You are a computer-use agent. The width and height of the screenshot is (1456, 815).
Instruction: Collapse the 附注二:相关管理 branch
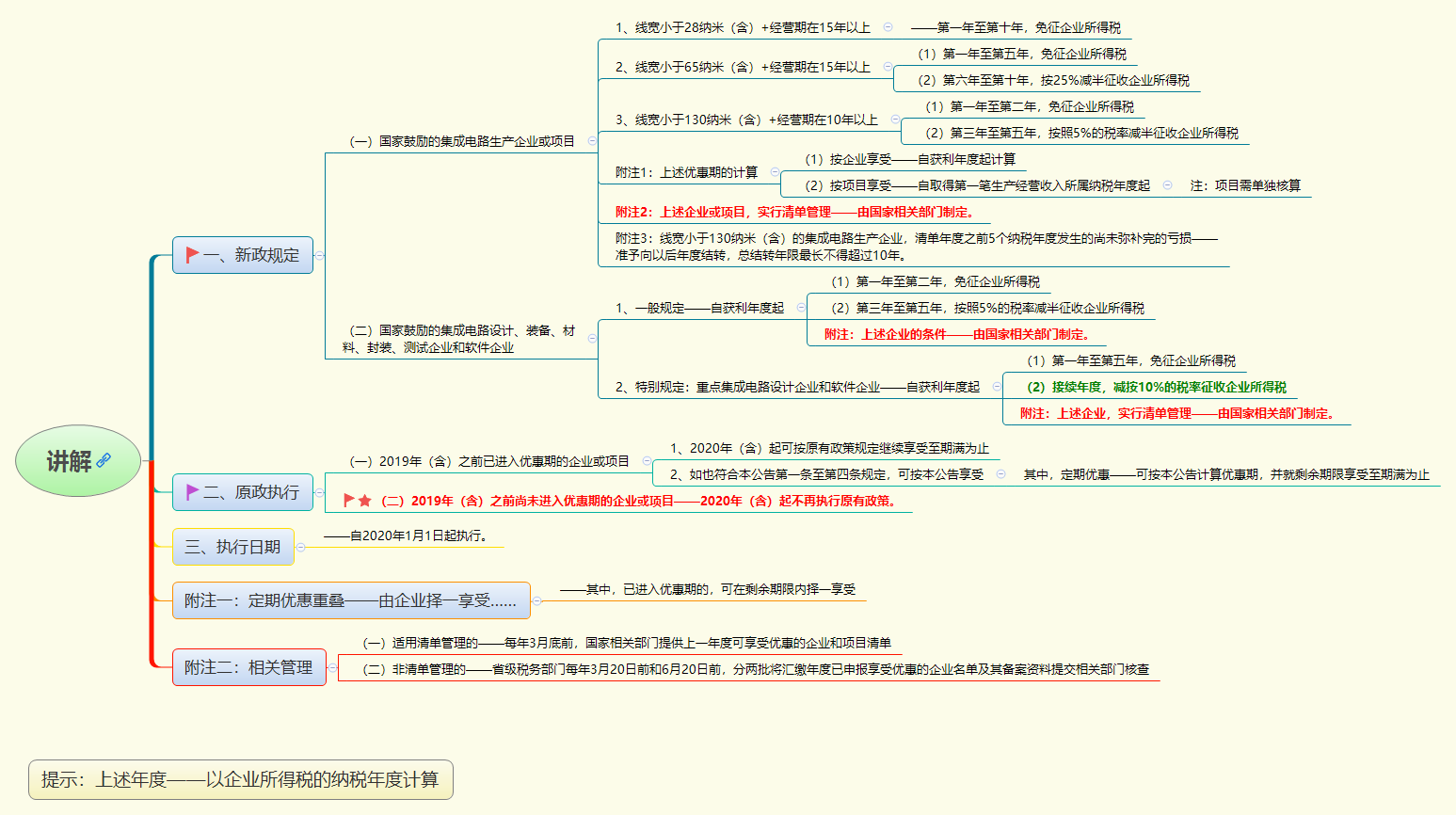(332, 667)
